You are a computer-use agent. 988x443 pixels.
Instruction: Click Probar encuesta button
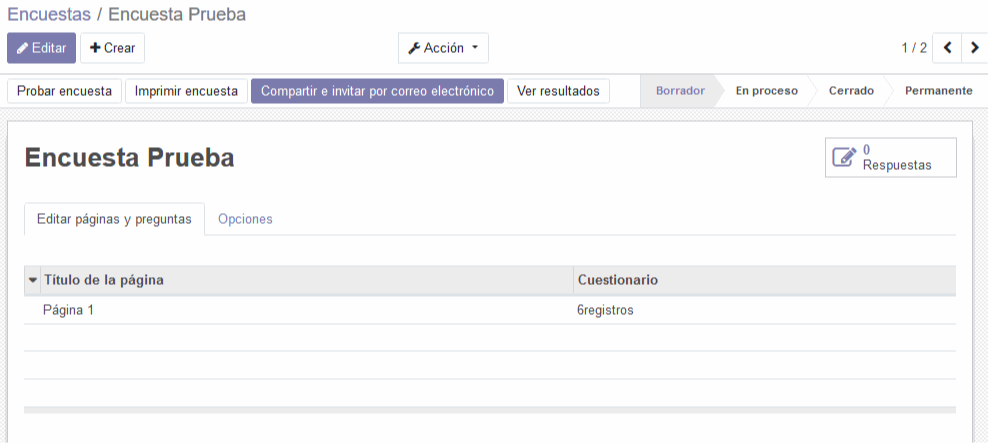click(64, 91)
